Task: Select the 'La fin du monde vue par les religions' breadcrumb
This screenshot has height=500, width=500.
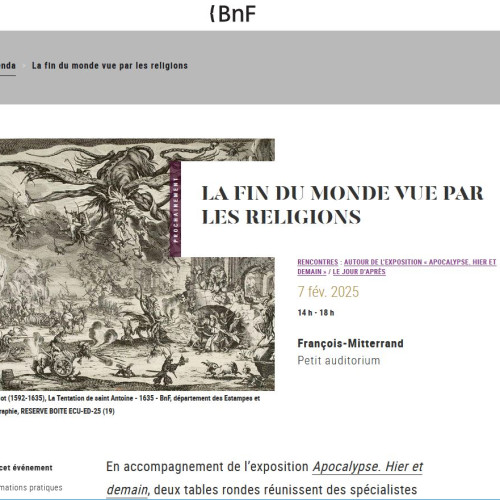Action: (x=110, y=66)
